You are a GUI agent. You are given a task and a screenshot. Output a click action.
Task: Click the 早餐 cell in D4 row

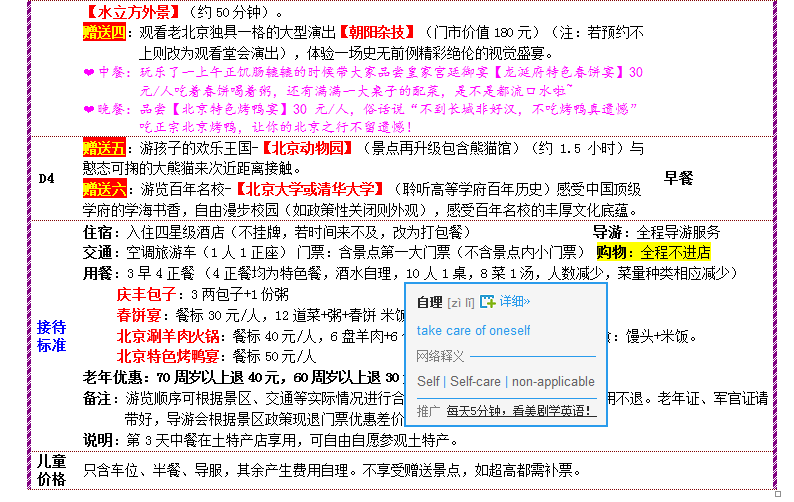tap(678, 178)
